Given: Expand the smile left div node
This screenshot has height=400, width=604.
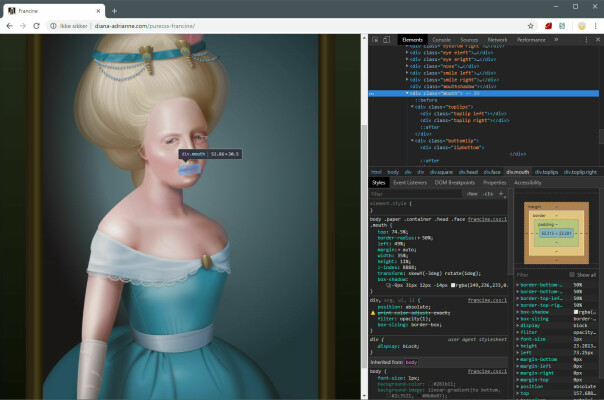Looking at the screenshot, I should click(407, 73).
